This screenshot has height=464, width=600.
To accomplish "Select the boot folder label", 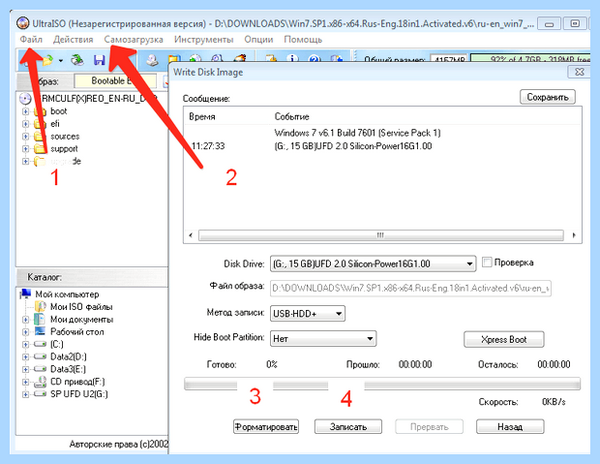I will tap(59, 111).
